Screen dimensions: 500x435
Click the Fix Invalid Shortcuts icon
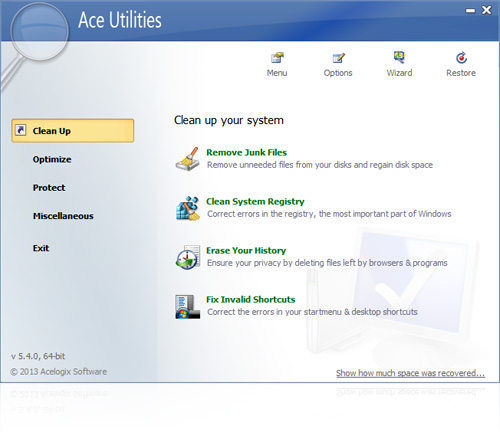pyautogui.click(x=188, y=306)
